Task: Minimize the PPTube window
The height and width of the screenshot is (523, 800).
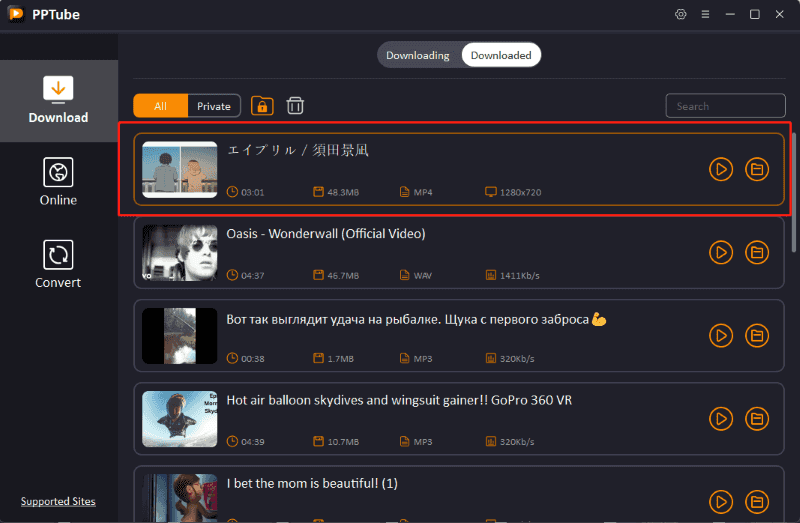Action: pyautogui.click(x=730, y=14)
